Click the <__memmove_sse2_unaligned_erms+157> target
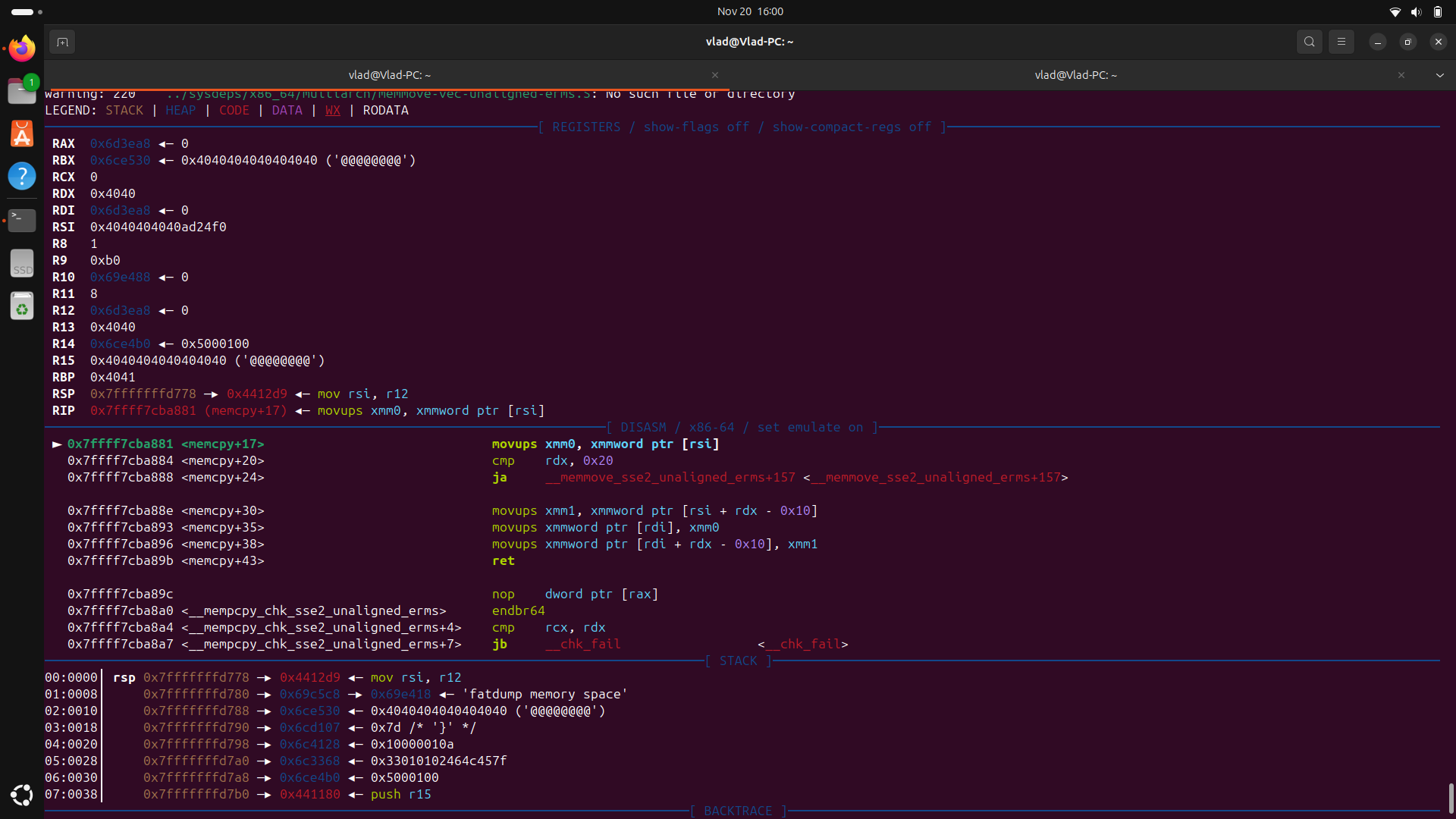Image resolution: width=1456 pixels, height=819 pixels. (x=935, y=477)
